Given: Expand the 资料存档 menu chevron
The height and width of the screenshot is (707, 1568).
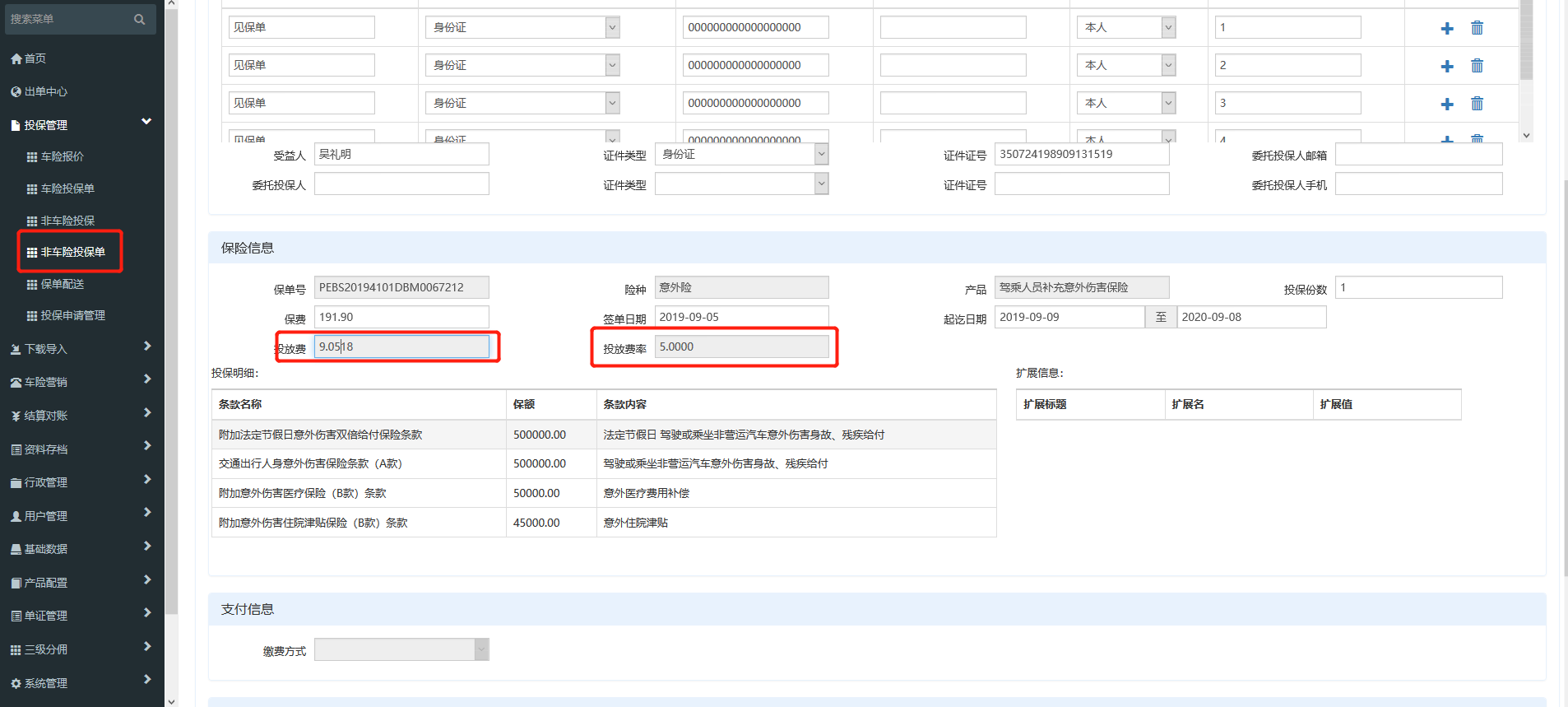Looking at the screenshot, I should (x=147, y=446).
